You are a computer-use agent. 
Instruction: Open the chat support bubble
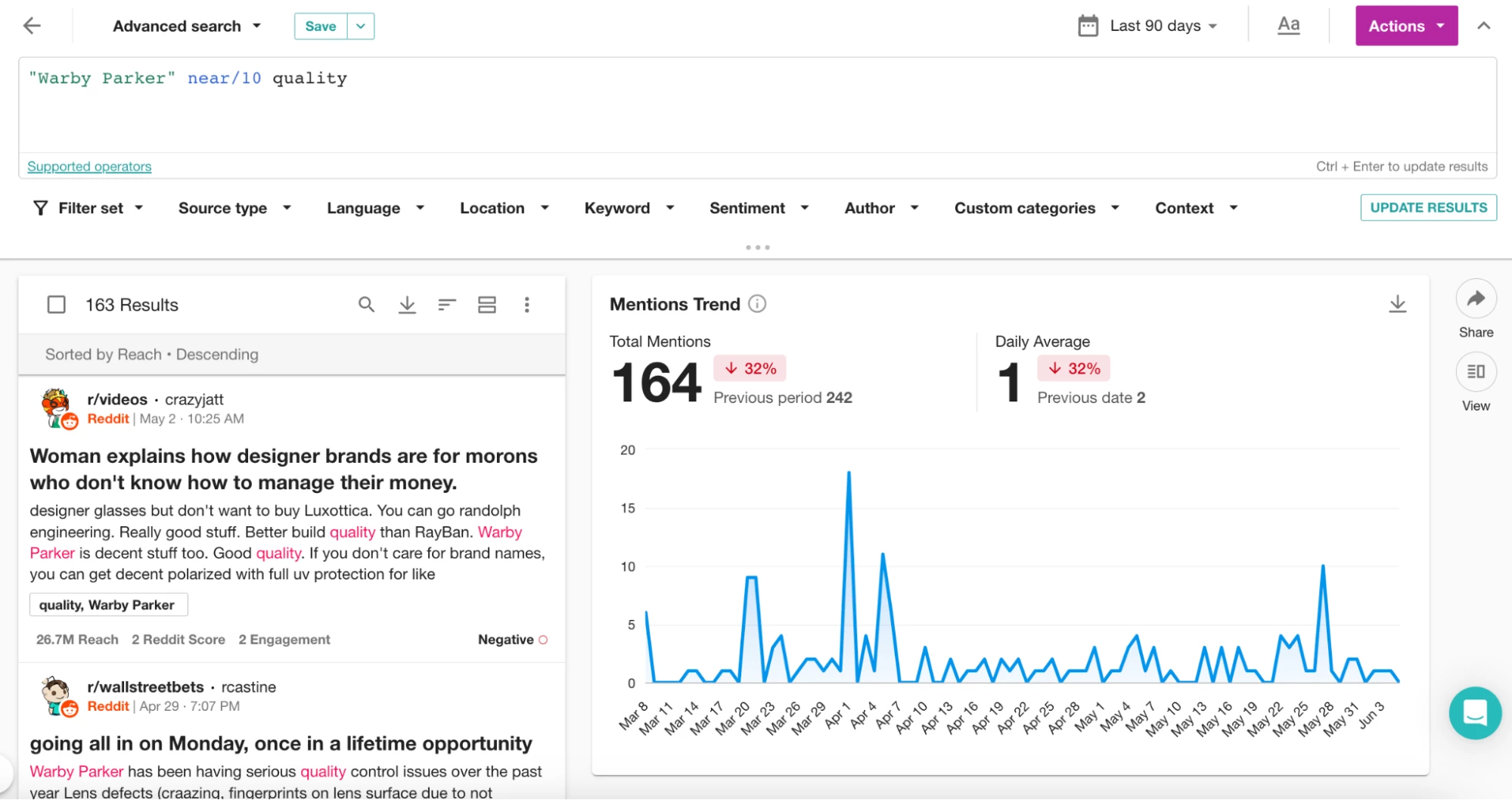tap(1475, 713)
